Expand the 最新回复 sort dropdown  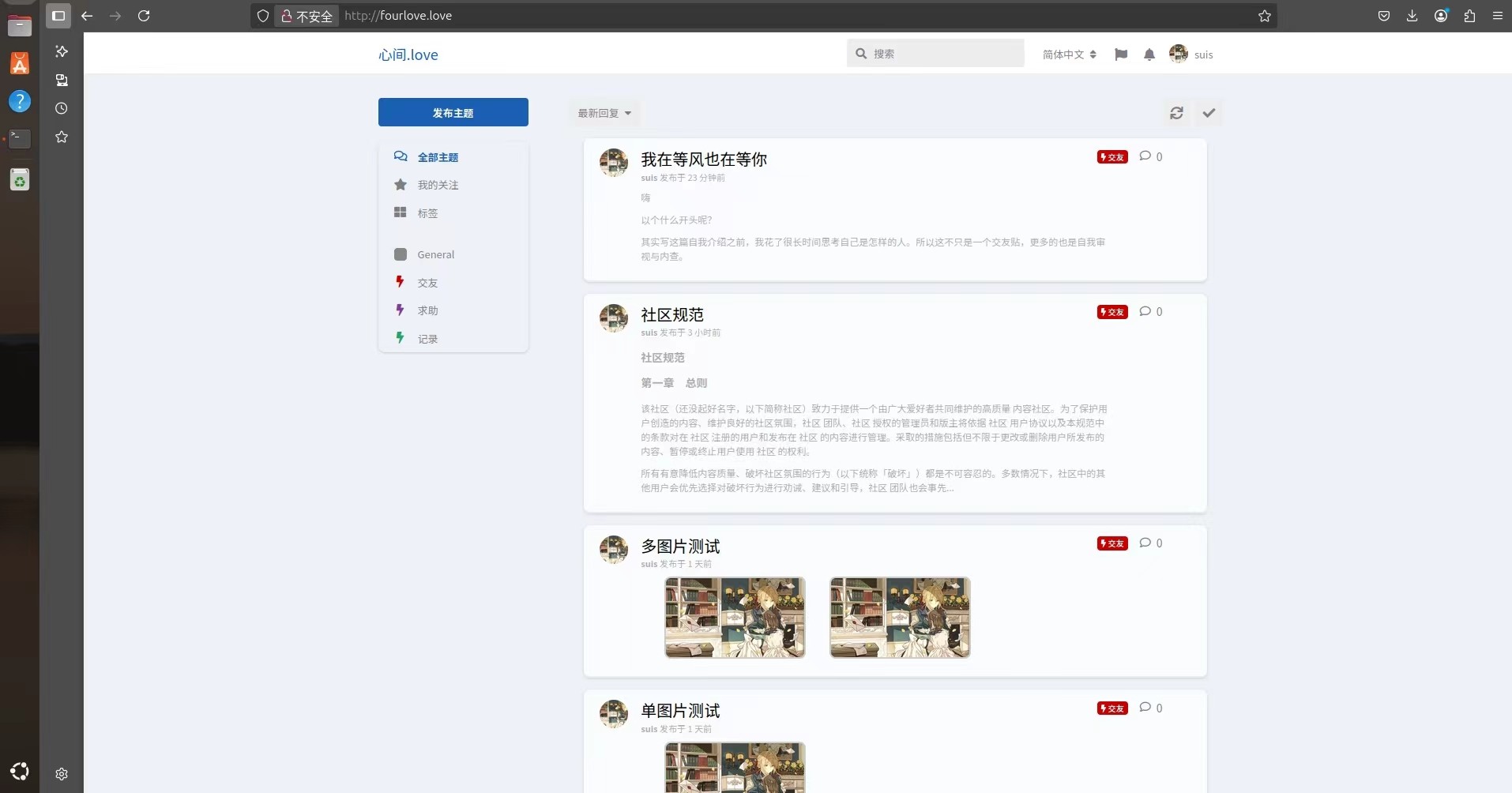(x=604, y=113)
